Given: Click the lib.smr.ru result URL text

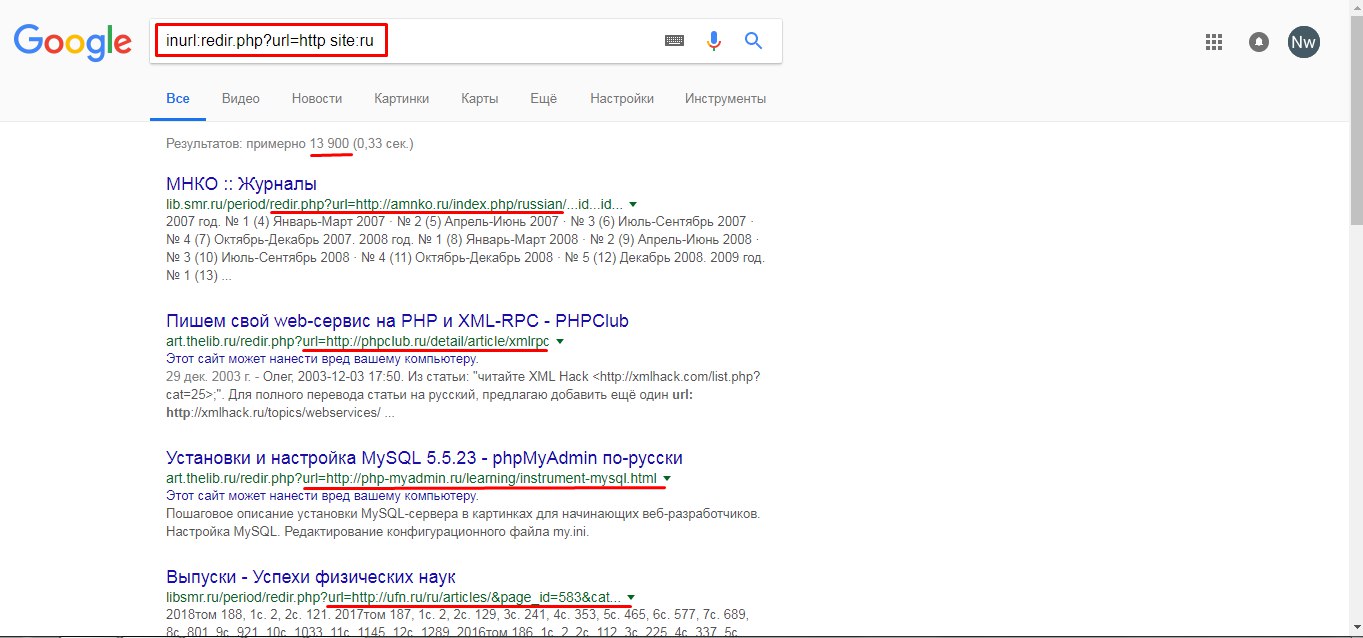Looking at the screenshot, I should (x=394, y=203).
